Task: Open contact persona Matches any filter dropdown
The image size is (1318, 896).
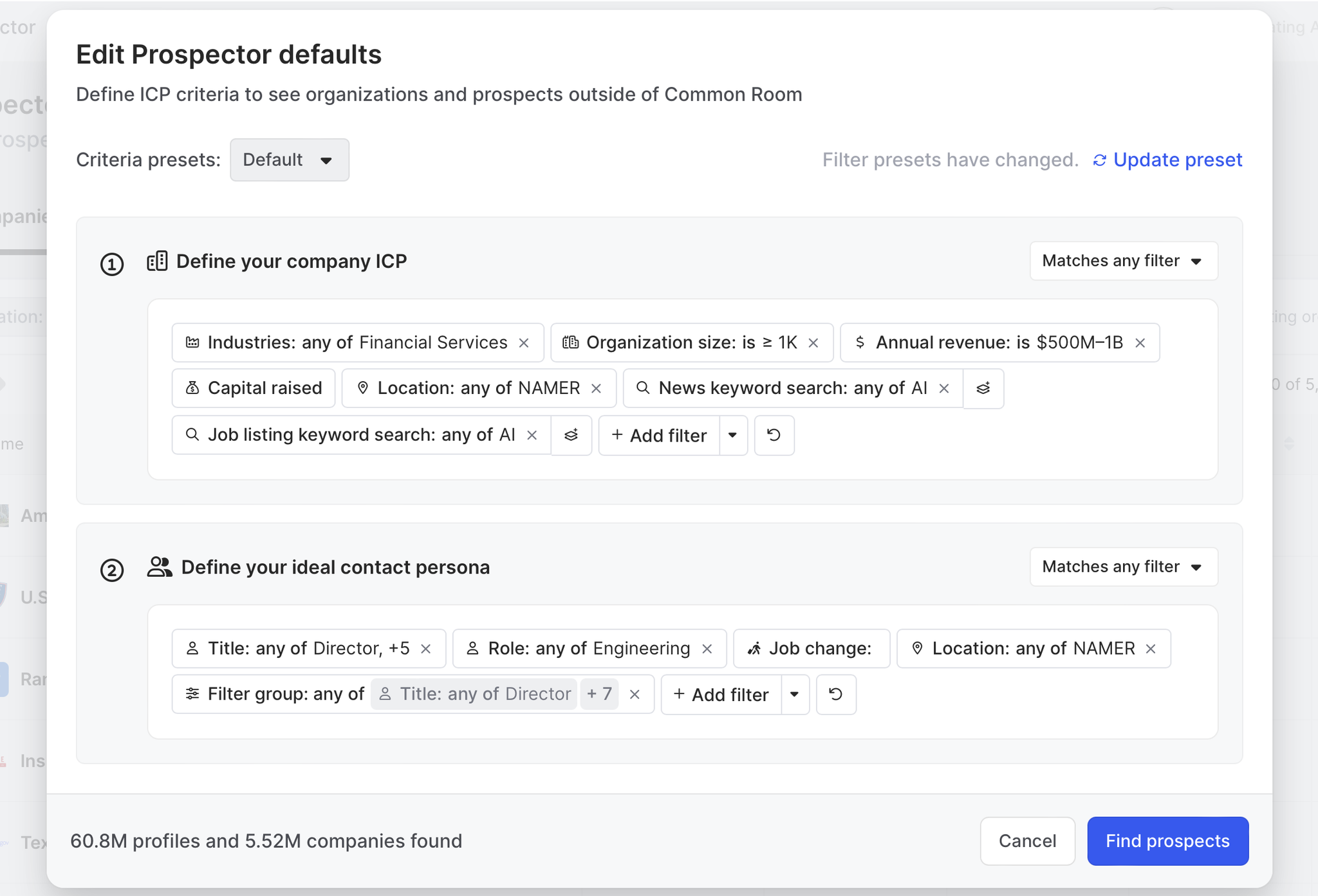Action: pos(1123,566)
